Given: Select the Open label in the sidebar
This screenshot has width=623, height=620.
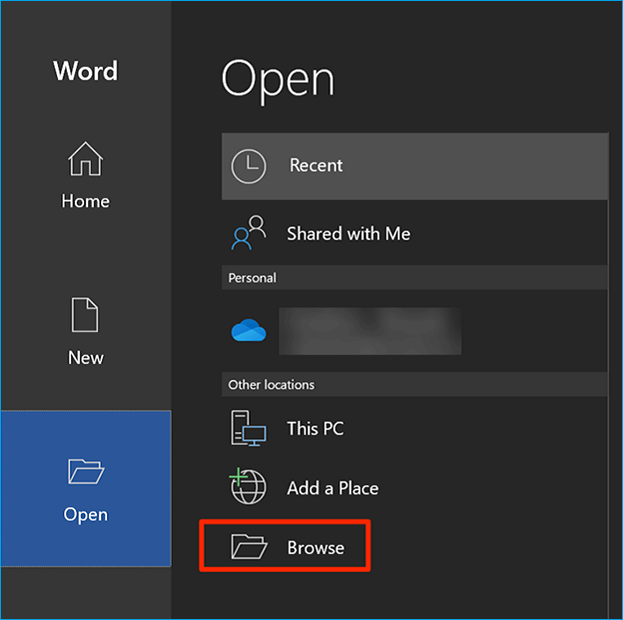Looking at the screenshot, I should pos(85,515).
